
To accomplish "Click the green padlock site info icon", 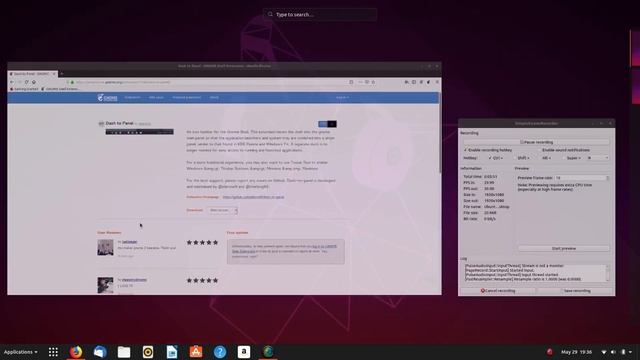I will coord(72,82).
